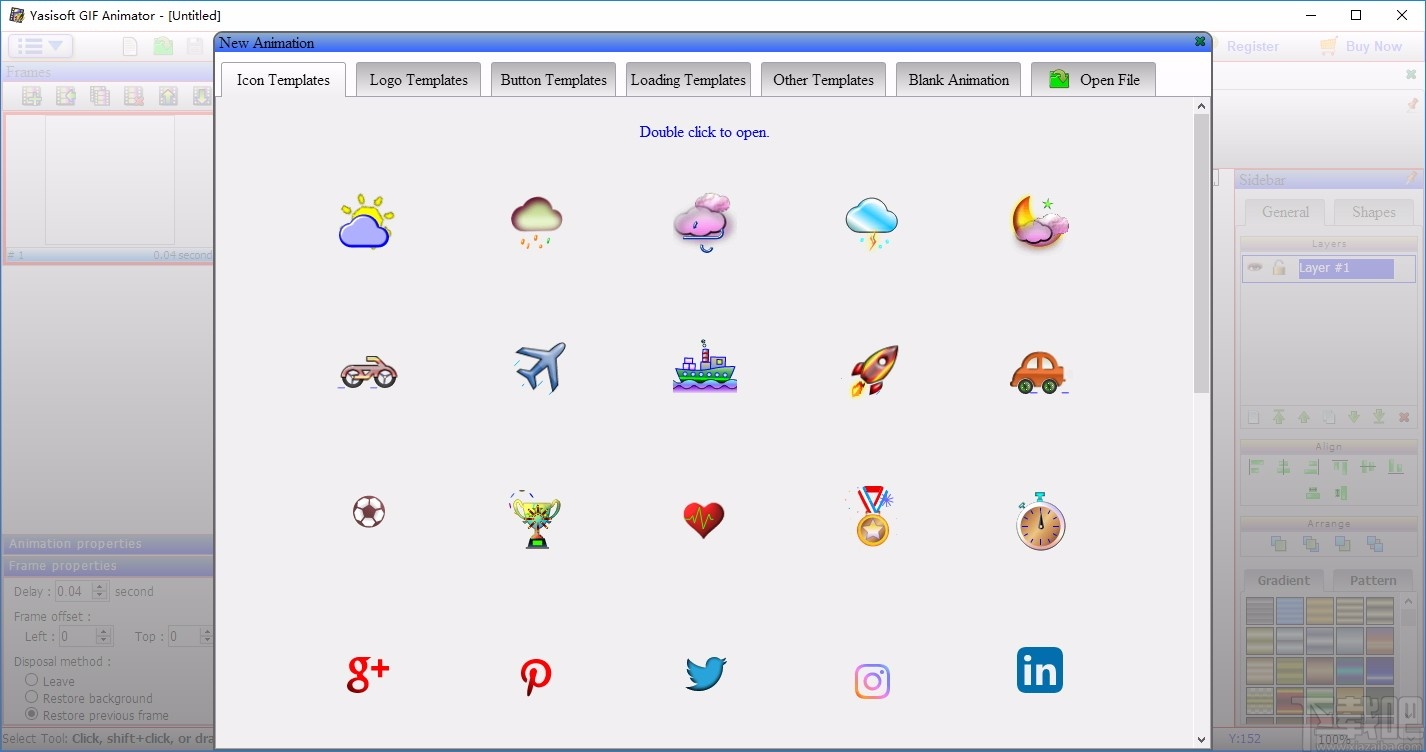The height and width of the screenshot is (752, 1426).
Task: Open the Google Plus icon template
Action: pyautogui.click(x=367, y=674)
